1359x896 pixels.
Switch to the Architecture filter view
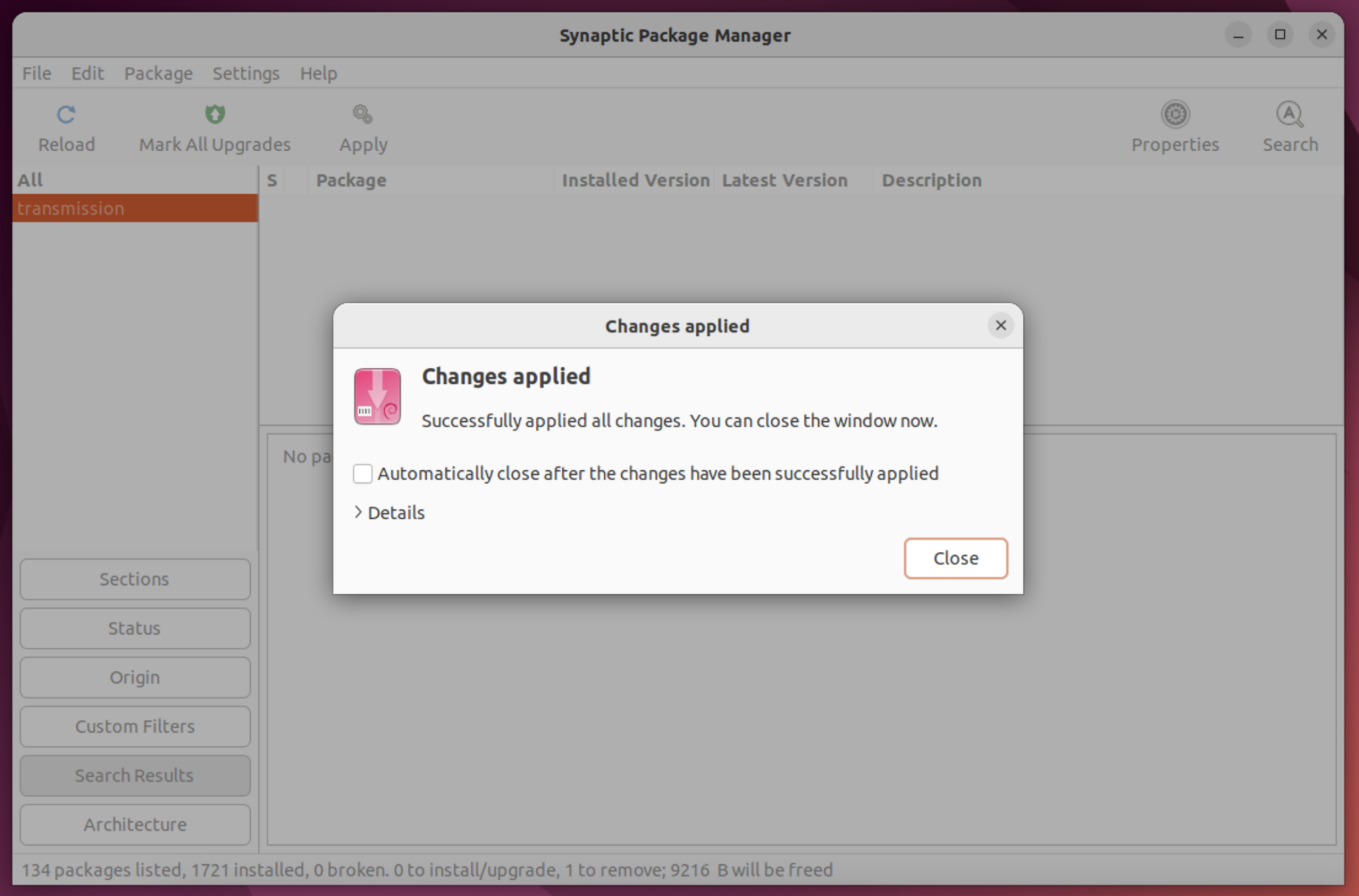pyautogui.click(x=135, y=824)
